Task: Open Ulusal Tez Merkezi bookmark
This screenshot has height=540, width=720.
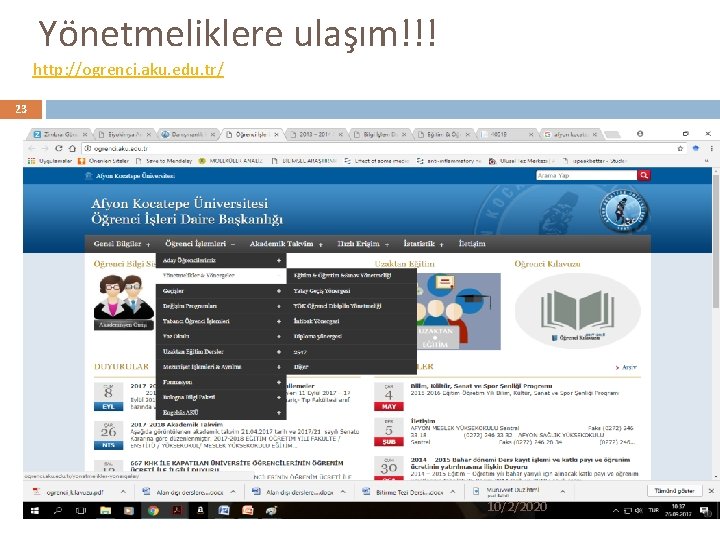Action: [522, 161]
